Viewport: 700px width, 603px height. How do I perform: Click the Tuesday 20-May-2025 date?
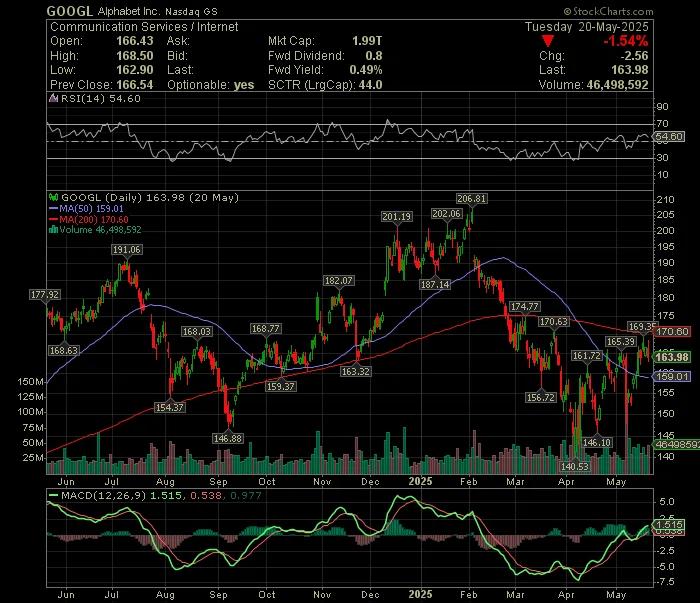pyautogui.click(x=587, y=27)
